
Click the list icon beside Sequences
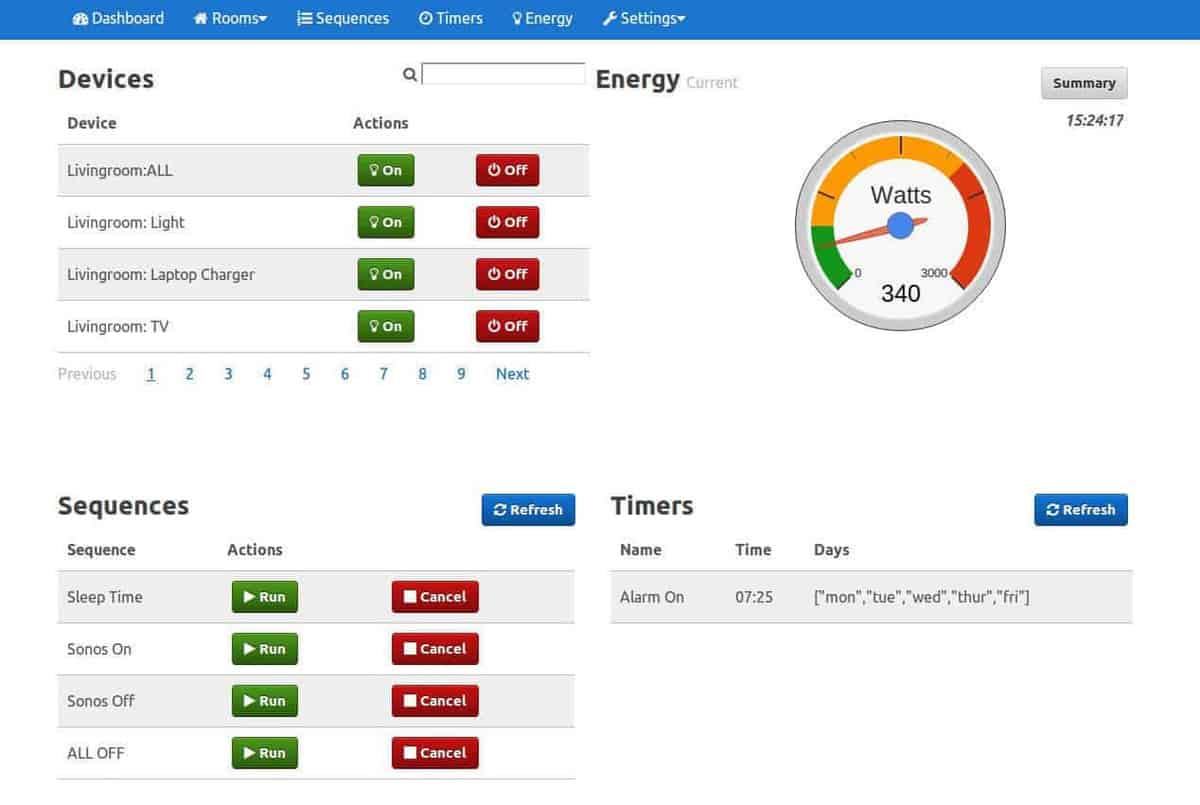(x=304, y=19)
